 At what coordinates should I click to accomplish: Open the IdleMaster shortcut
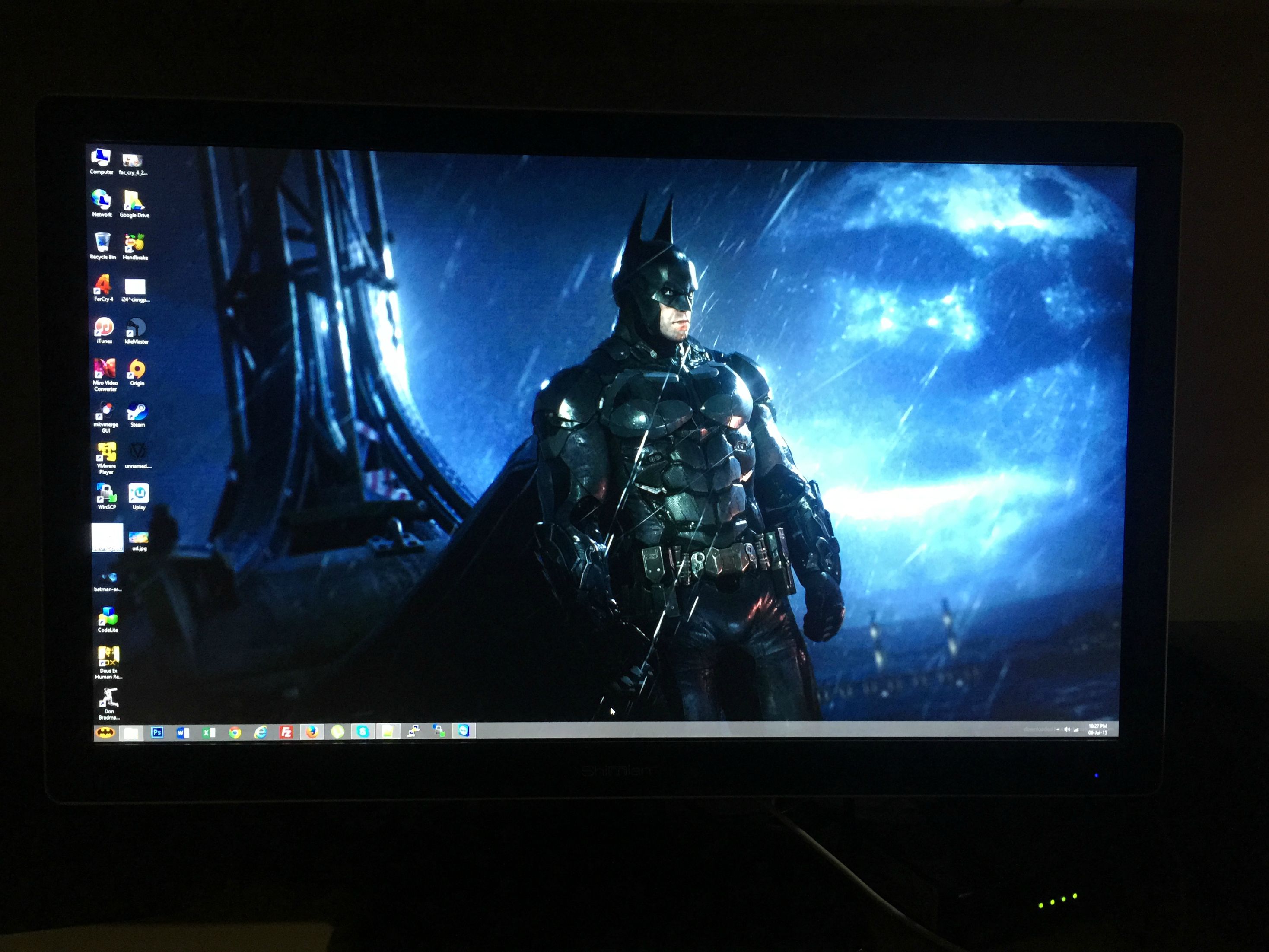pos(137,331)
